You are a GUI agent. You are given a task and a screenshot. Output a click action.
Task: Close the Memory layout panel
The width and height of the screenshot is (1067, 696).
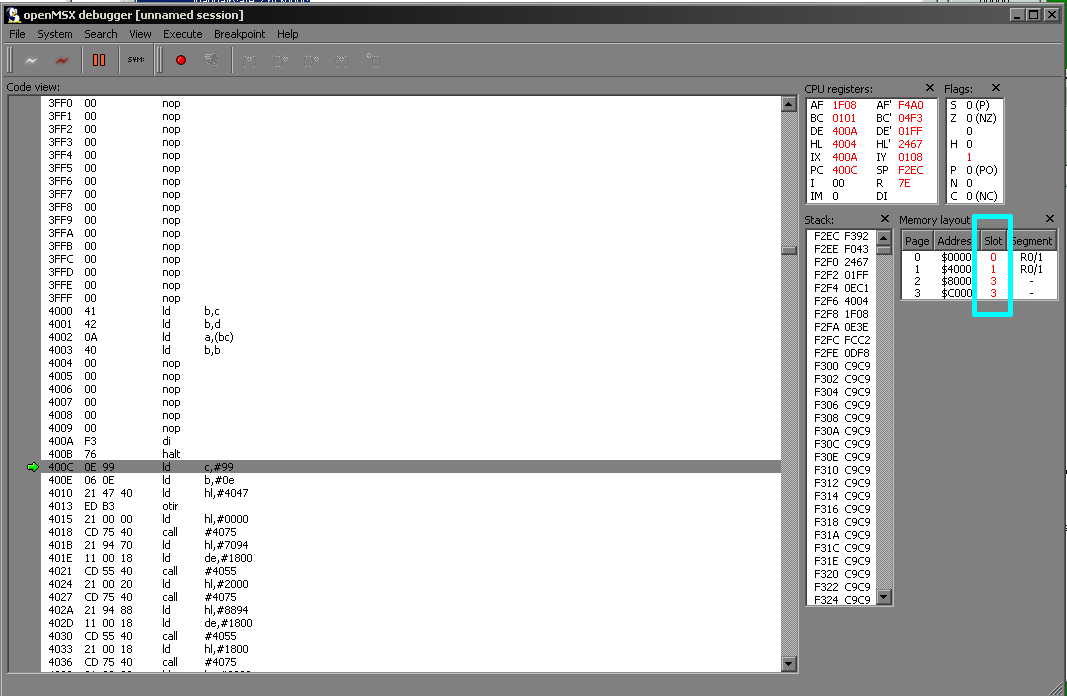(x=1049, y=219)
